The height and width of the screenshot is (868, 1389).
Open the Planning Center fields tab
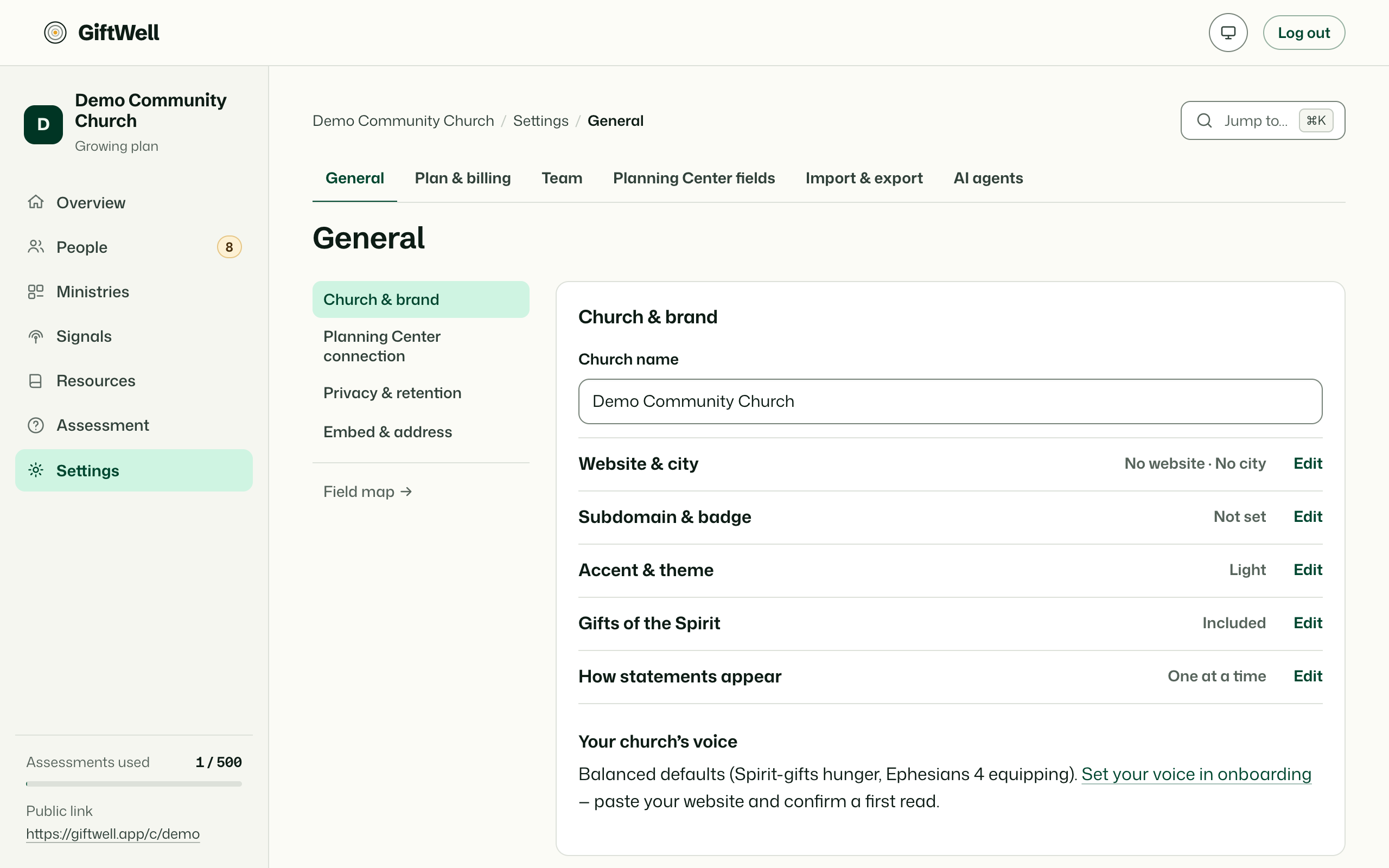(x=694, y=178)
